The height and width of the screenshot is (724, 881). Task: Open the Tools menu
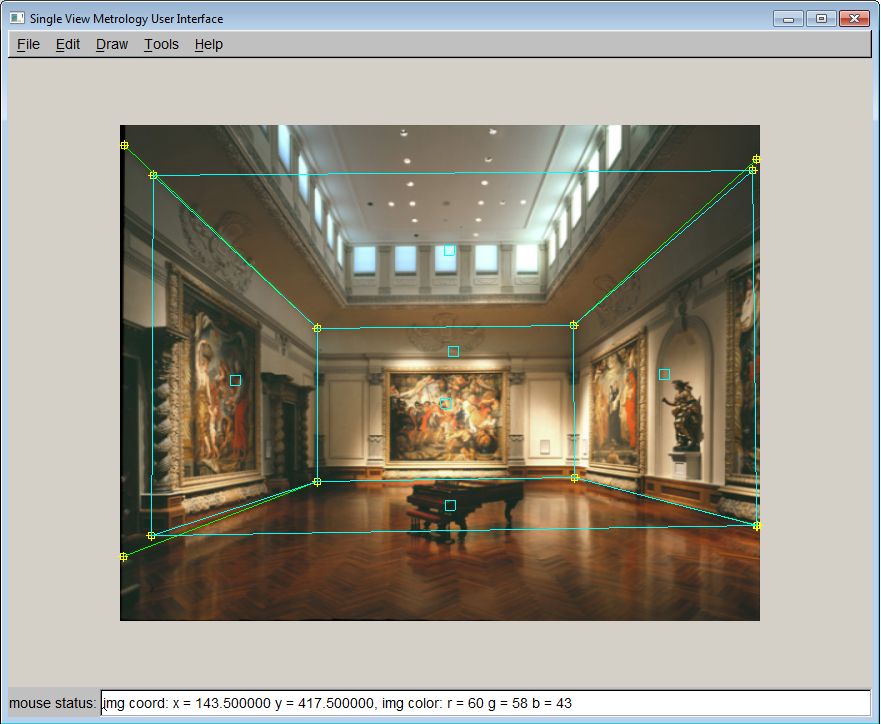(161, 44)
